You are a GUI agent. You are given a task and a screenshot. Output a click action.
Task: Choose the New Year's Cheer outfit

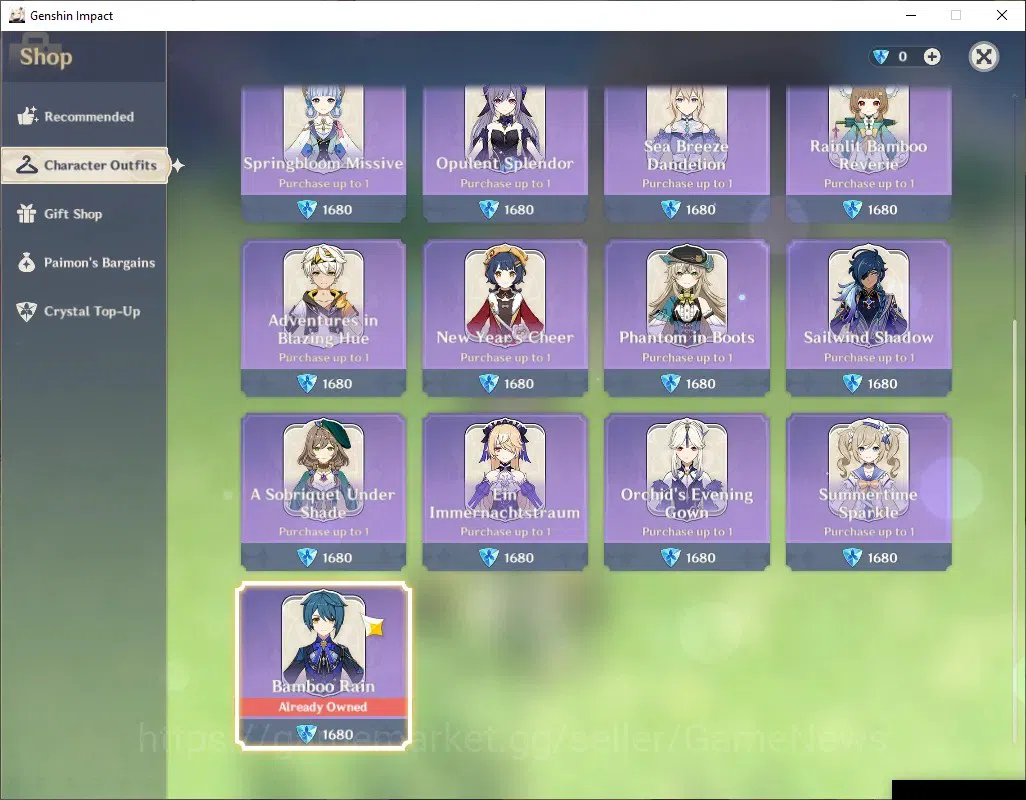click(505, 318)
